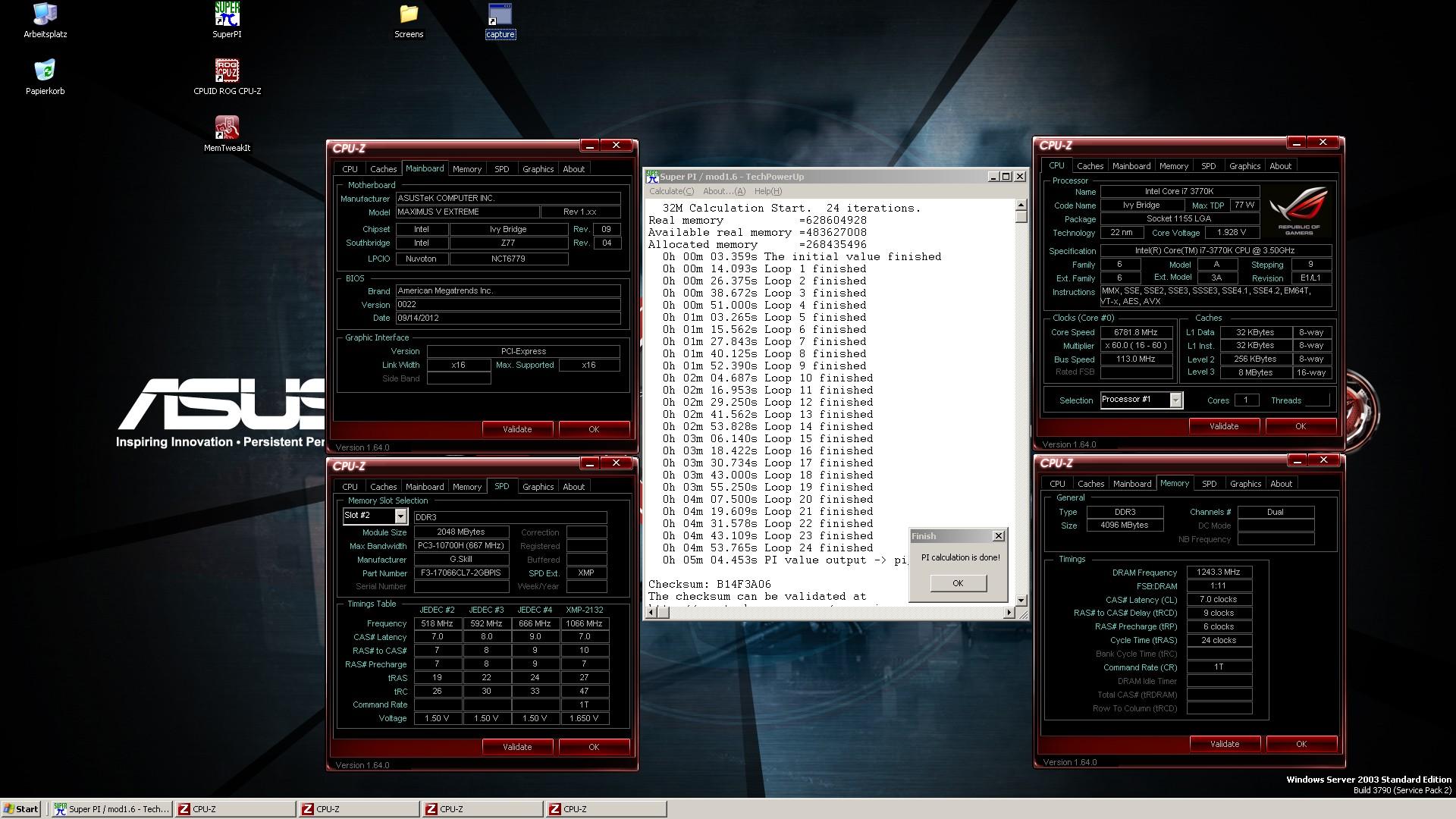
Task: Click Super PI title bar icon
Action: click(651, 177)
